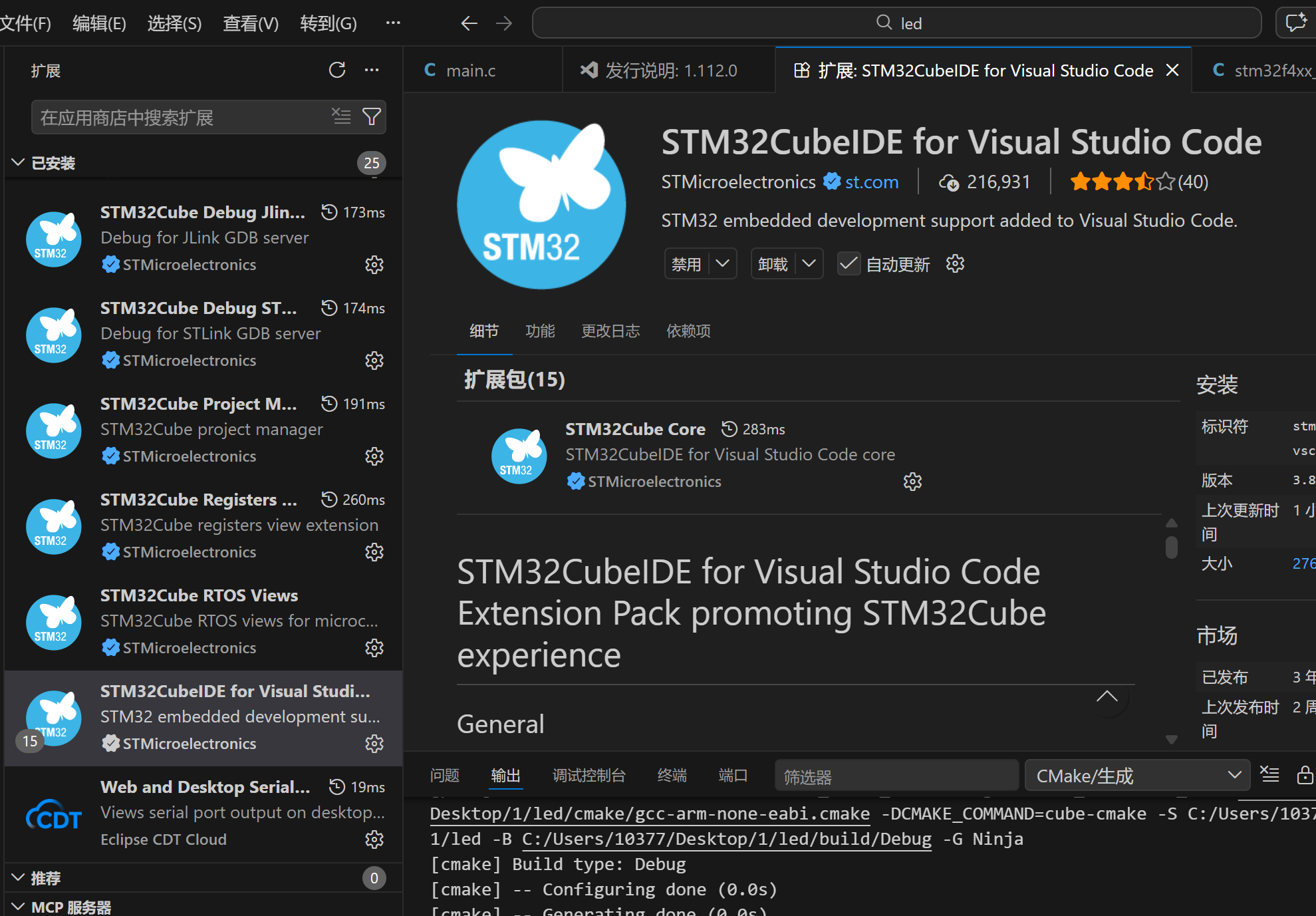Open the CMake/Build output channel dropdown
Screen dimensions: 1316x916
(1137, 776)
